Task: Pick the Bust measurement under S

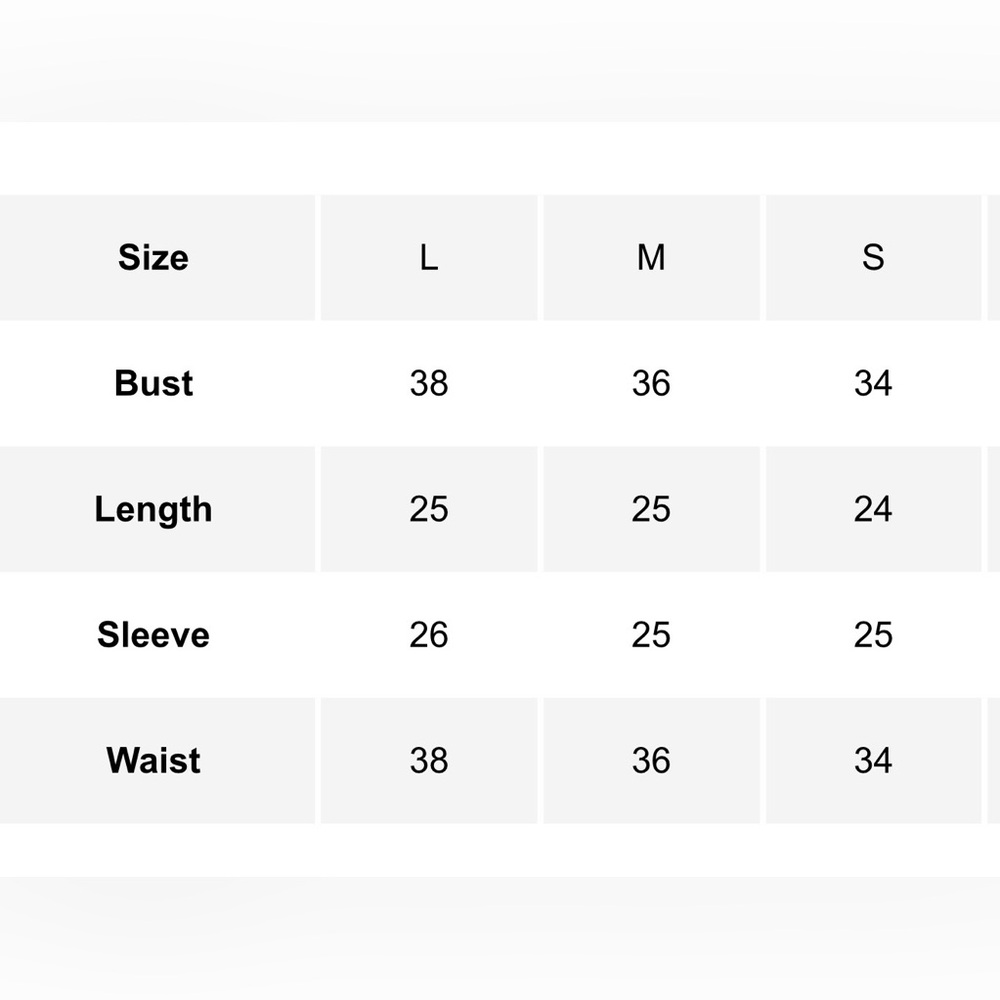Action: pyautogui.click(x=873, y=384)
